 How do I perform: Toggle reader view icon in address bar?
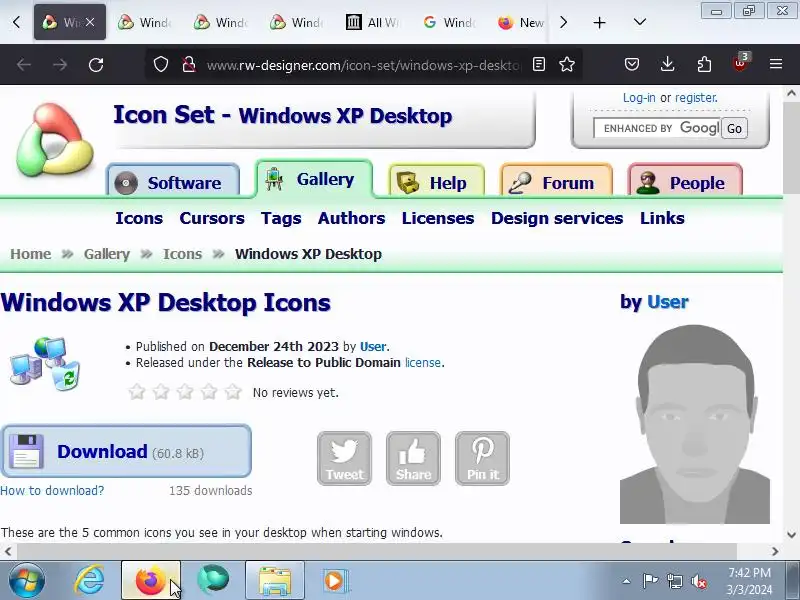click(539, 64)
